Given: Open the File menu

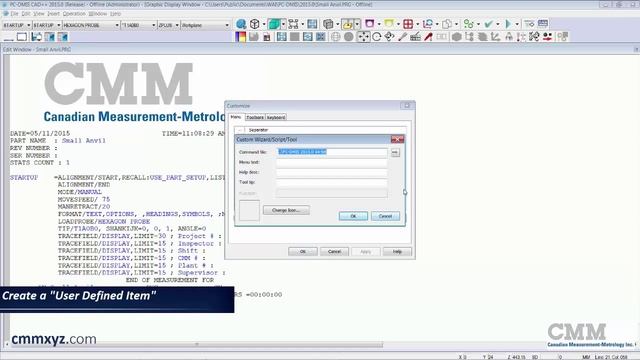Looking at the screenshot, I should (15, 13).
